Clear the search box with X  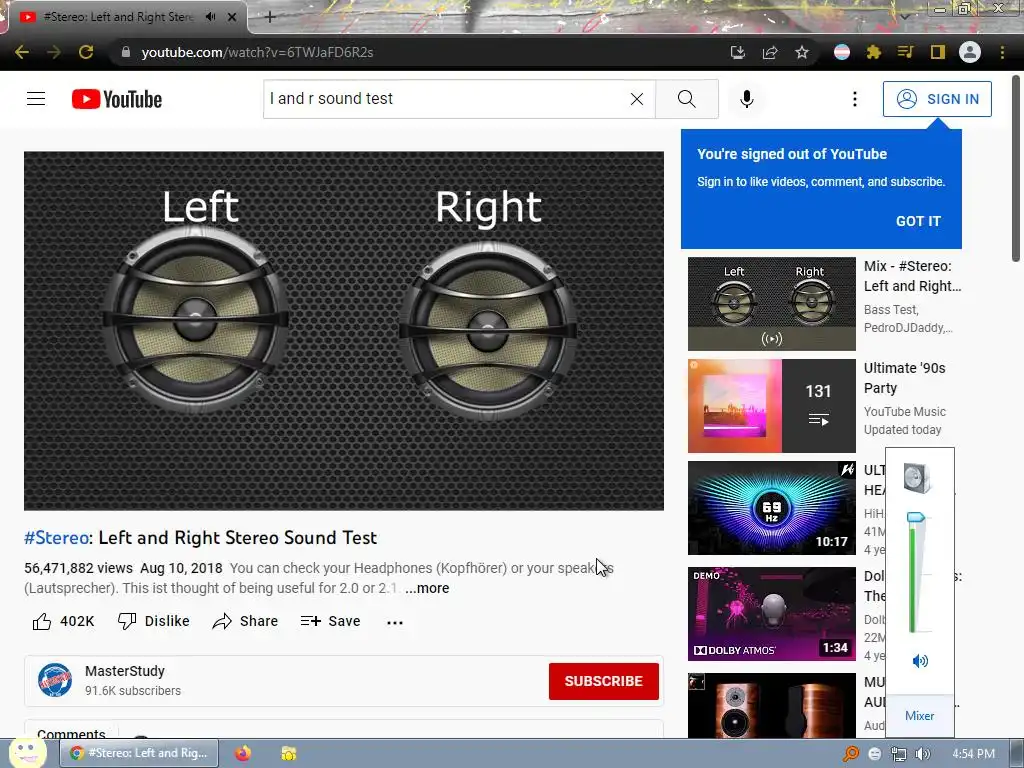click(637, 99)
